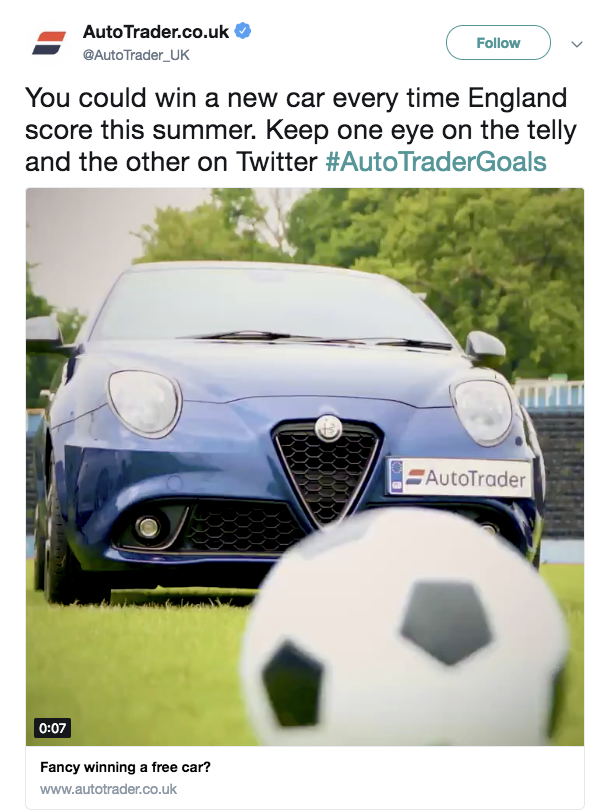Play the video of the blue car
The height and width of the screenshot is (812, 615).
click(x=305, y=467)
